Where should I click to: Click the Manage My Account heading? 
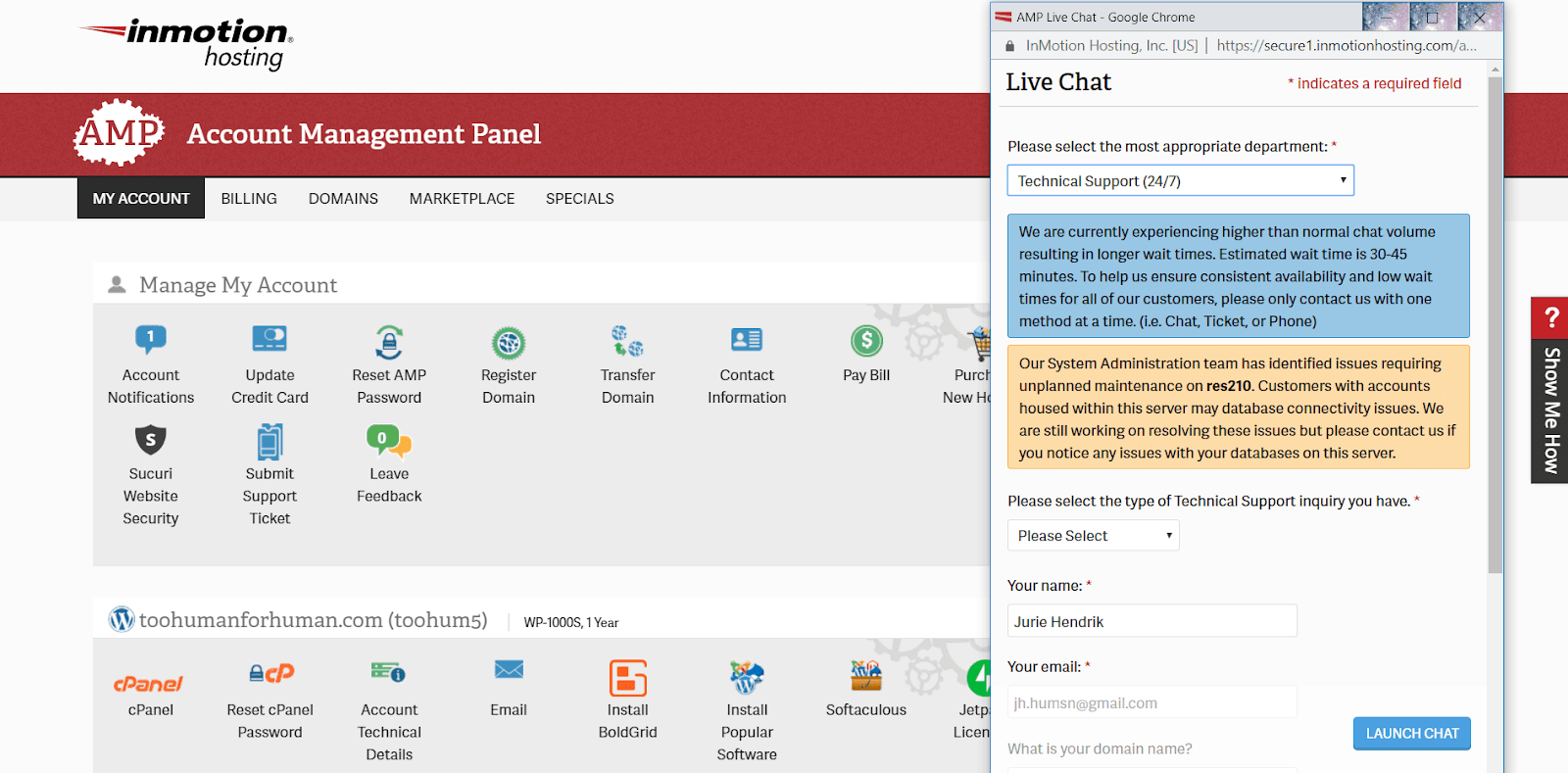pos(238,285)
